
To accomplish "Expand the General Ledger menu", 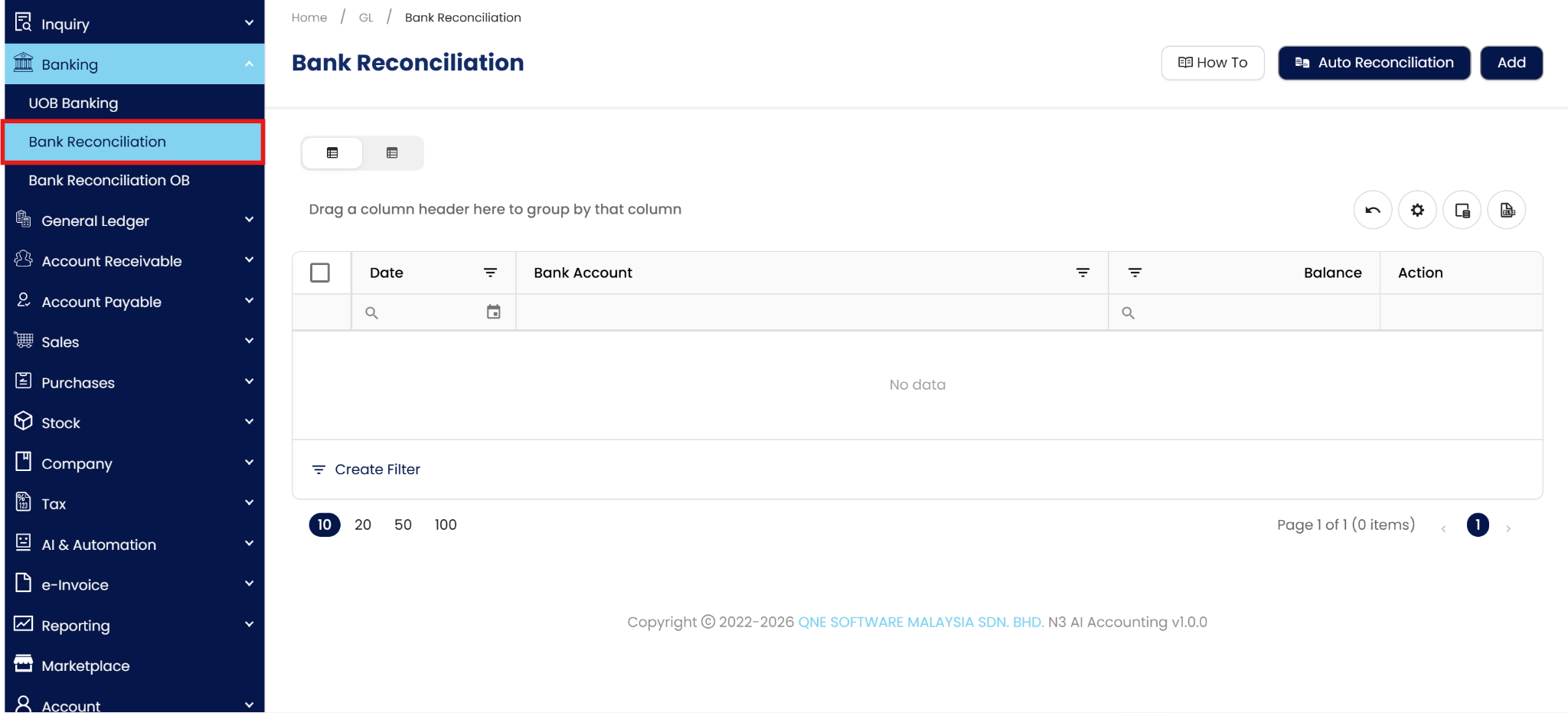I will pos(134,221).
